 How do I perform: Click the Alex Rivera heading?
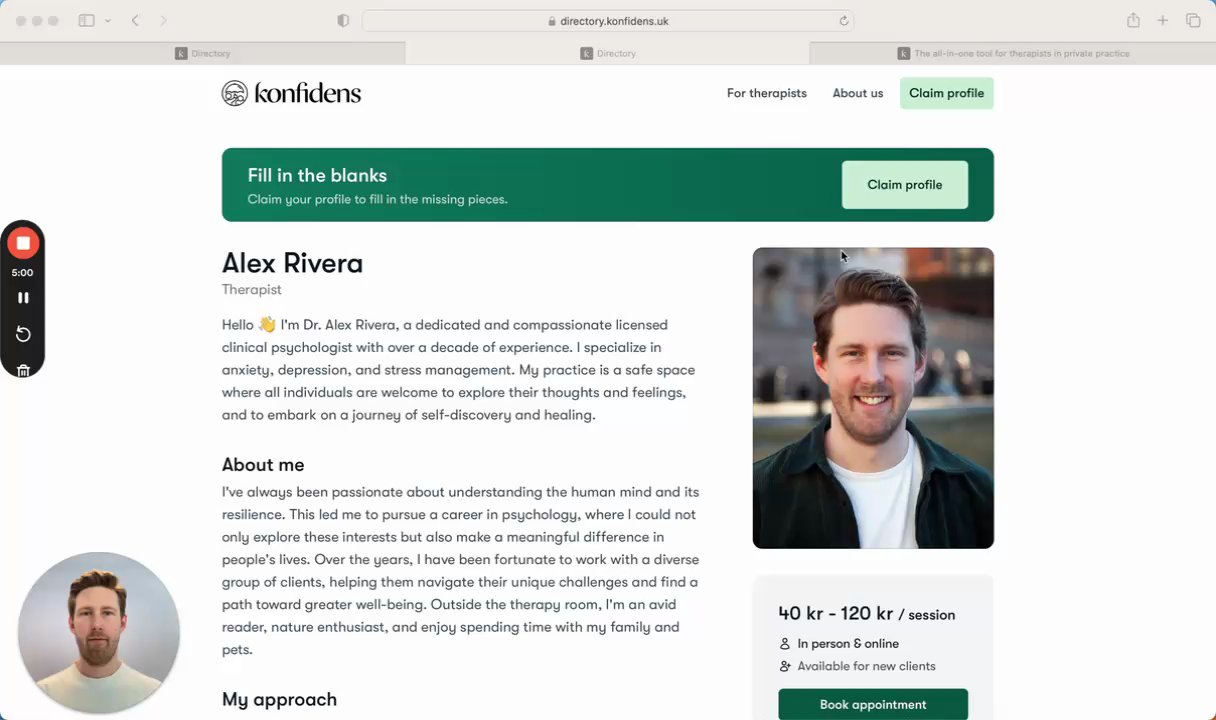(292, 263)
